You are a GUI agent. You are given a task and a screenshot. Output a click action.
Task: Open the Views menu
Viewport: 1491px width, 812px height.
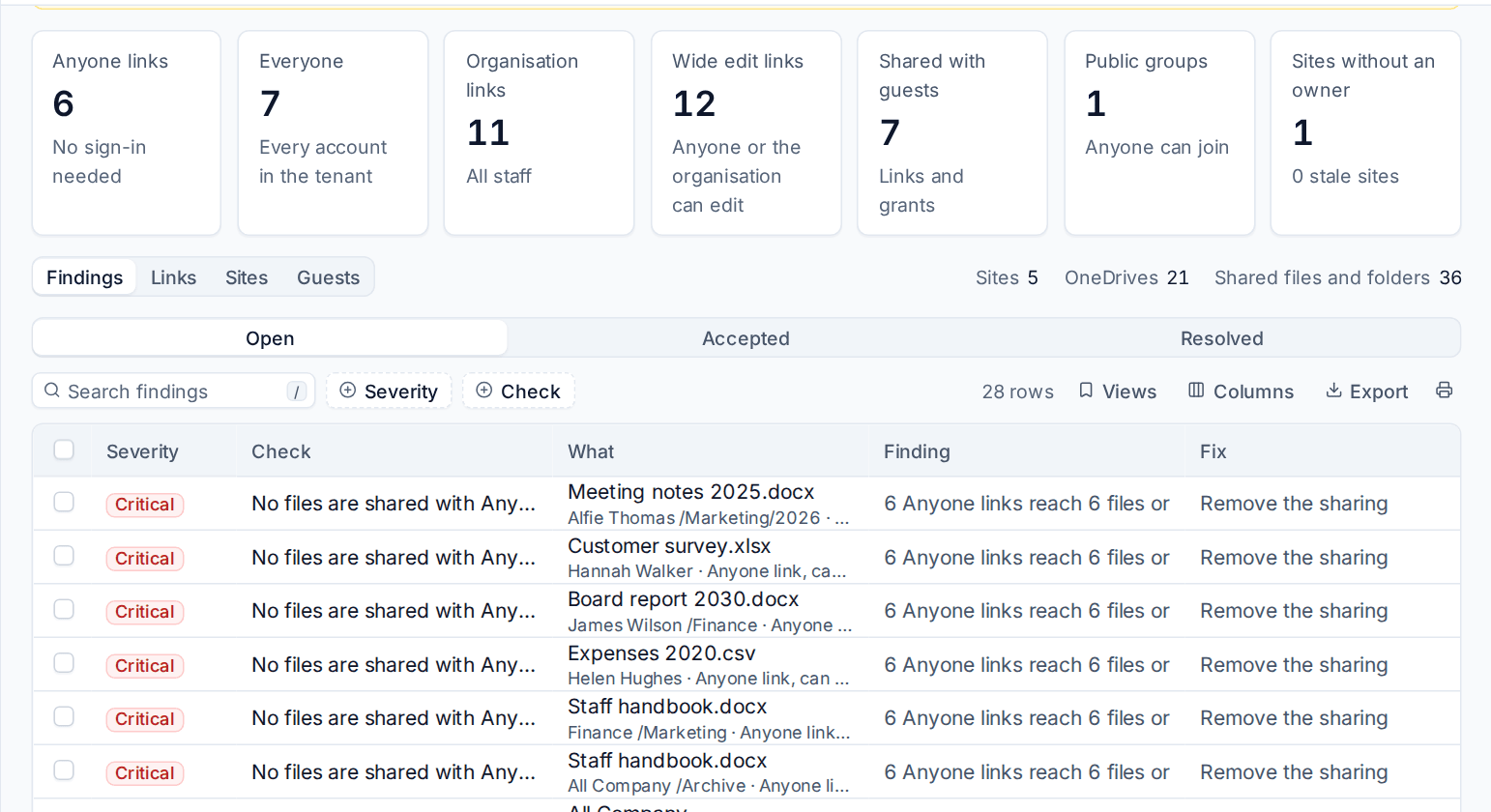(x=1118, y=391)
